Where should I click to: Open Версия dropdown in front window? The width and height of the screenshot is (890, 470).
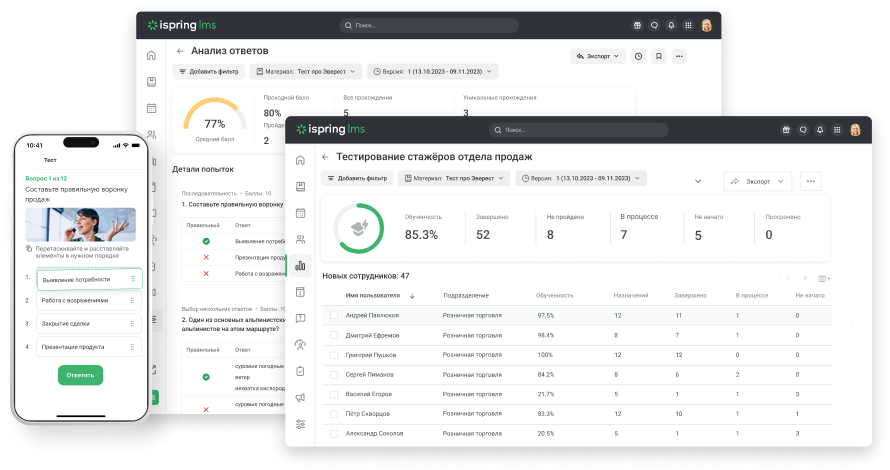point(581,178)
